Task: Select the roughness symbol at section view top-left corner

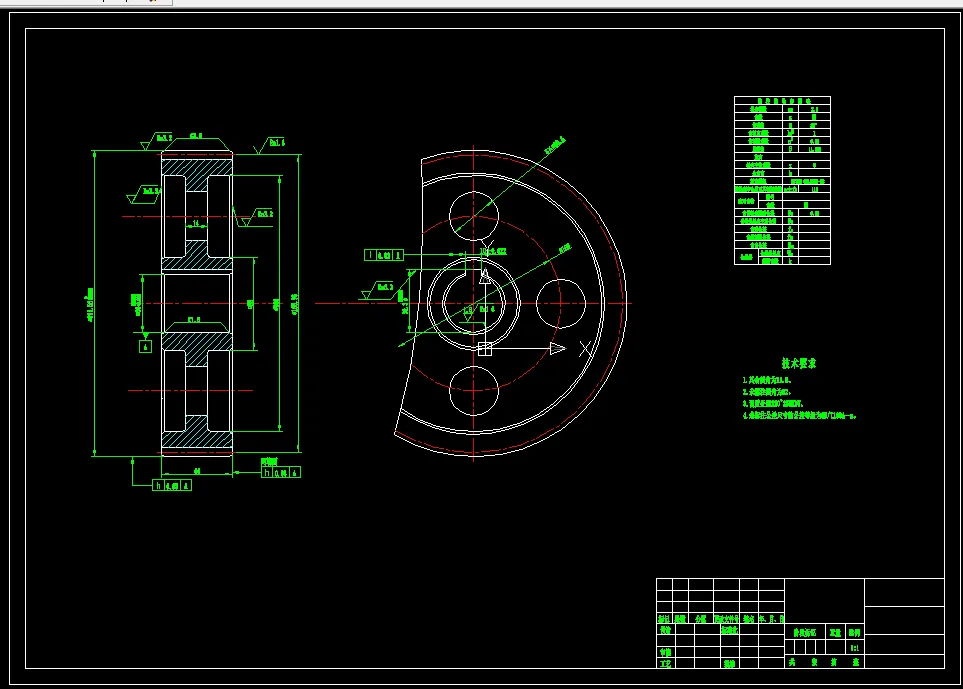Action: (157, 141)
